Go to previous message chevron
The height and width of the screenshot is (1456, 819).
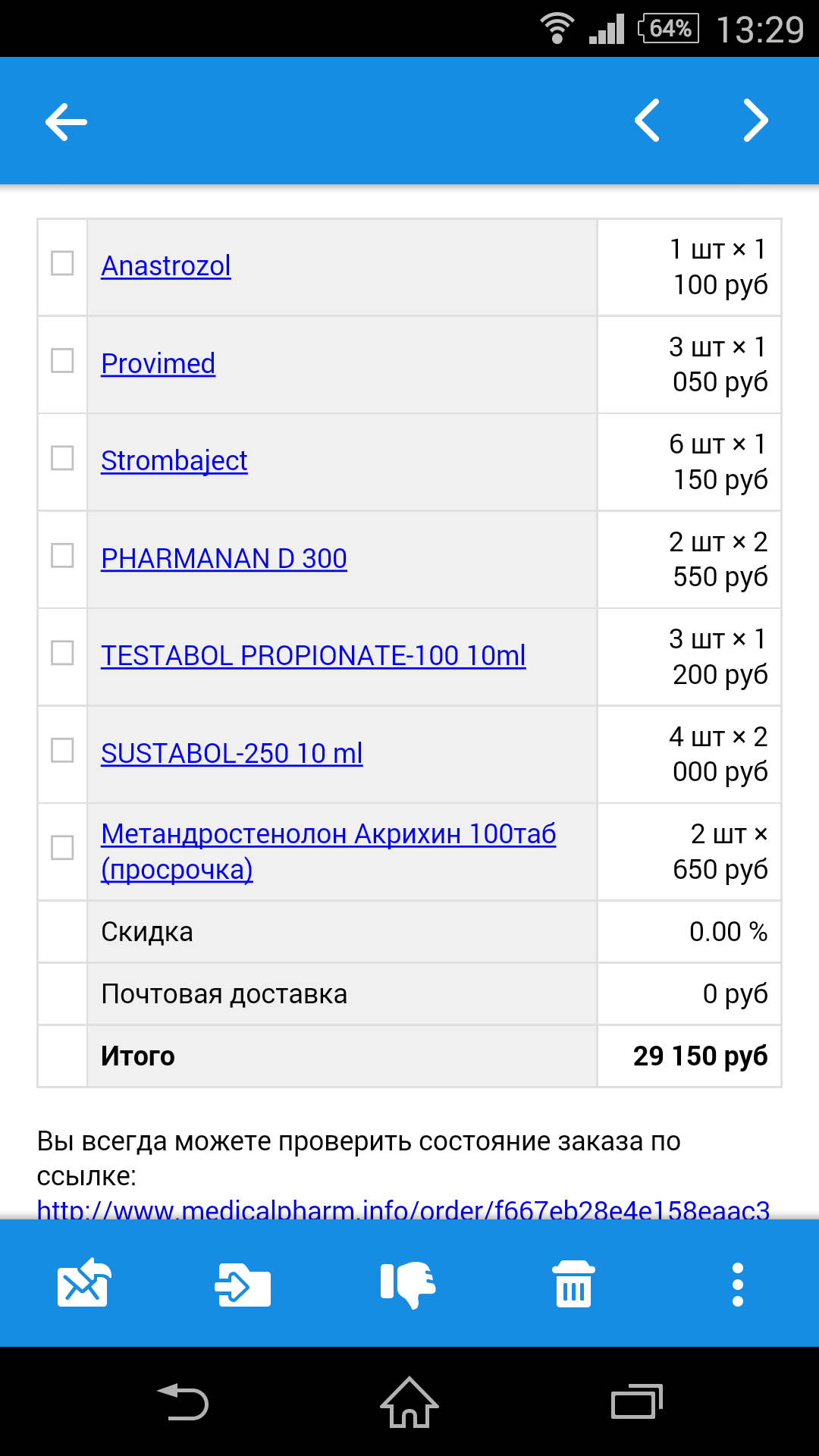[x=647, y=121]
